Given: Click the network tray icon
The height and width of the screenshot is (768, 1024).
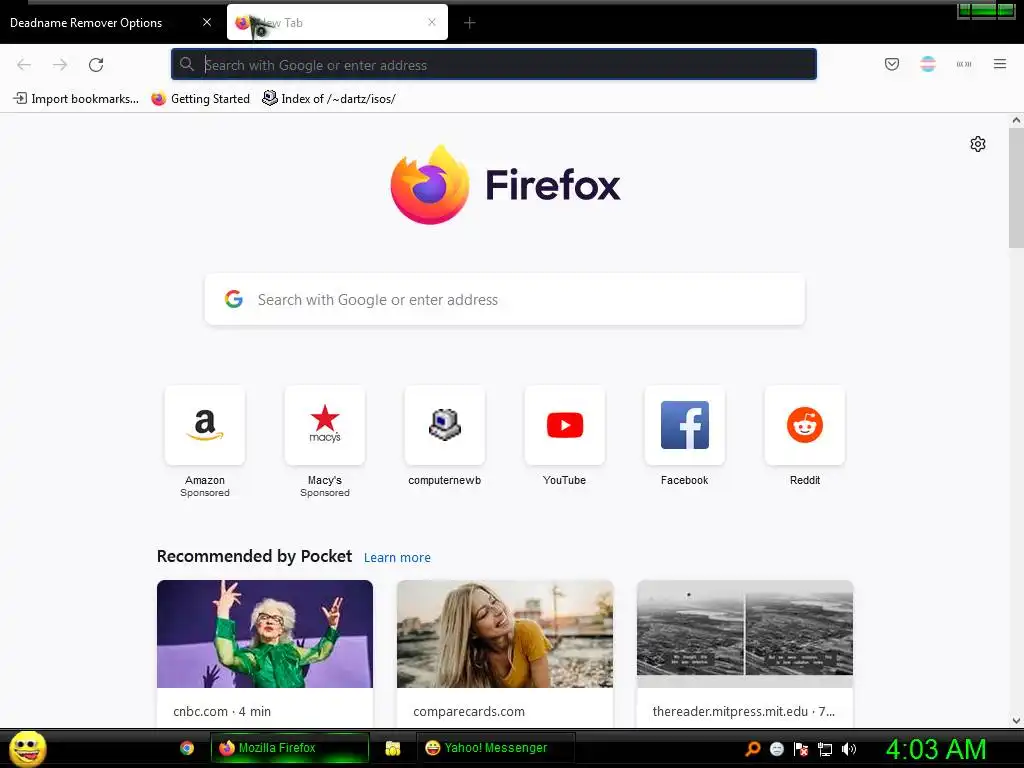Looking at the screenshot, I should pyautogui.click(x=825, y=749).
